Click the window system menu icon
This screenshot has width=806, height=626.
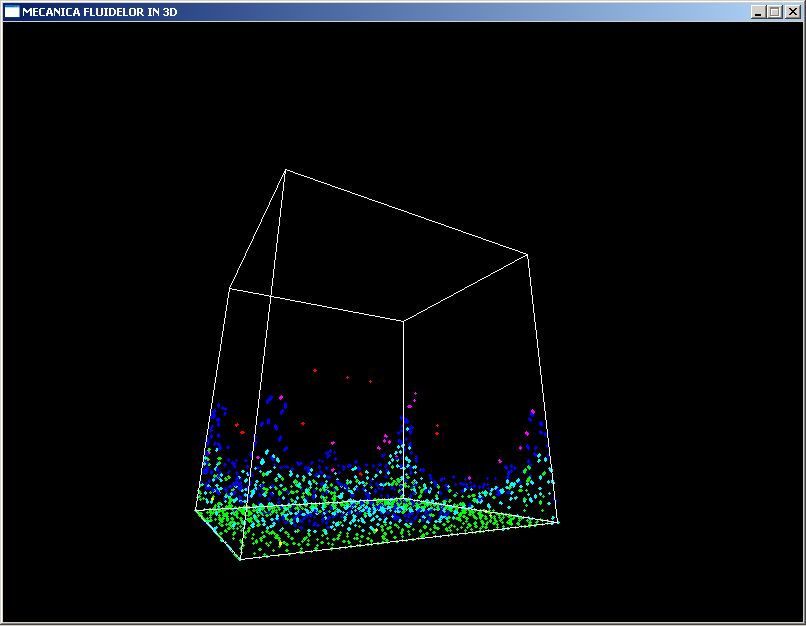[x=12, y=12]
